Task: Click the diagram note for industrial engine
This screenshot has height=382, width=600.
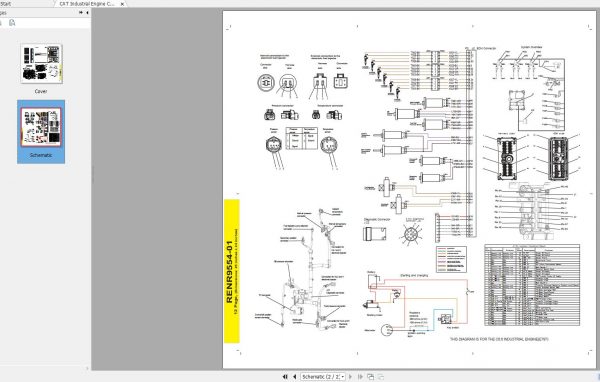Action: tap(499, 339)
